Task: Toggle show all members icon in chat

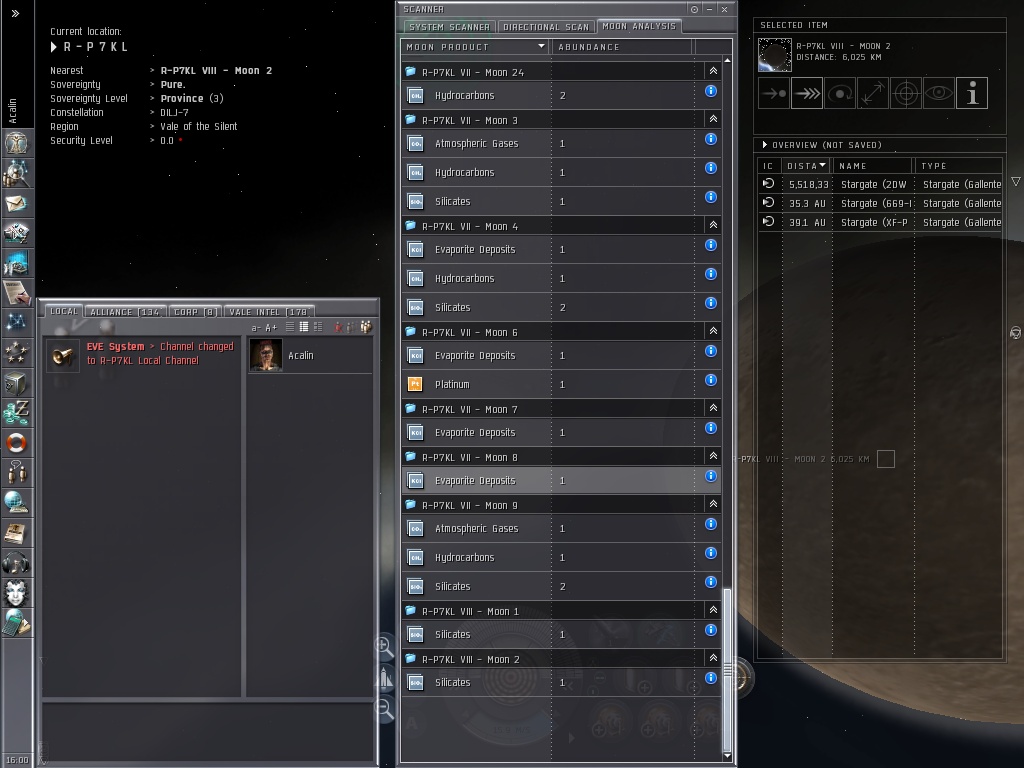Action: click(x=366, y=327)
